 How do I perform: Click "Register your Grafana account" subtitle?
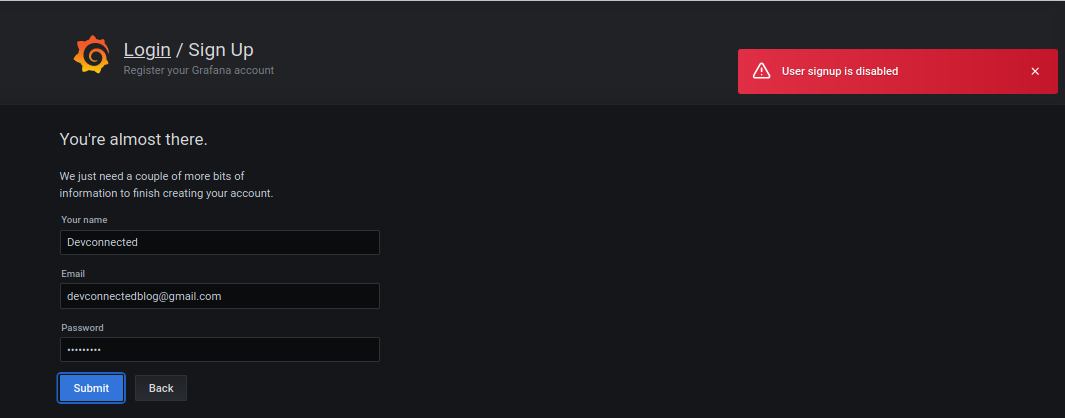(199, 70)
